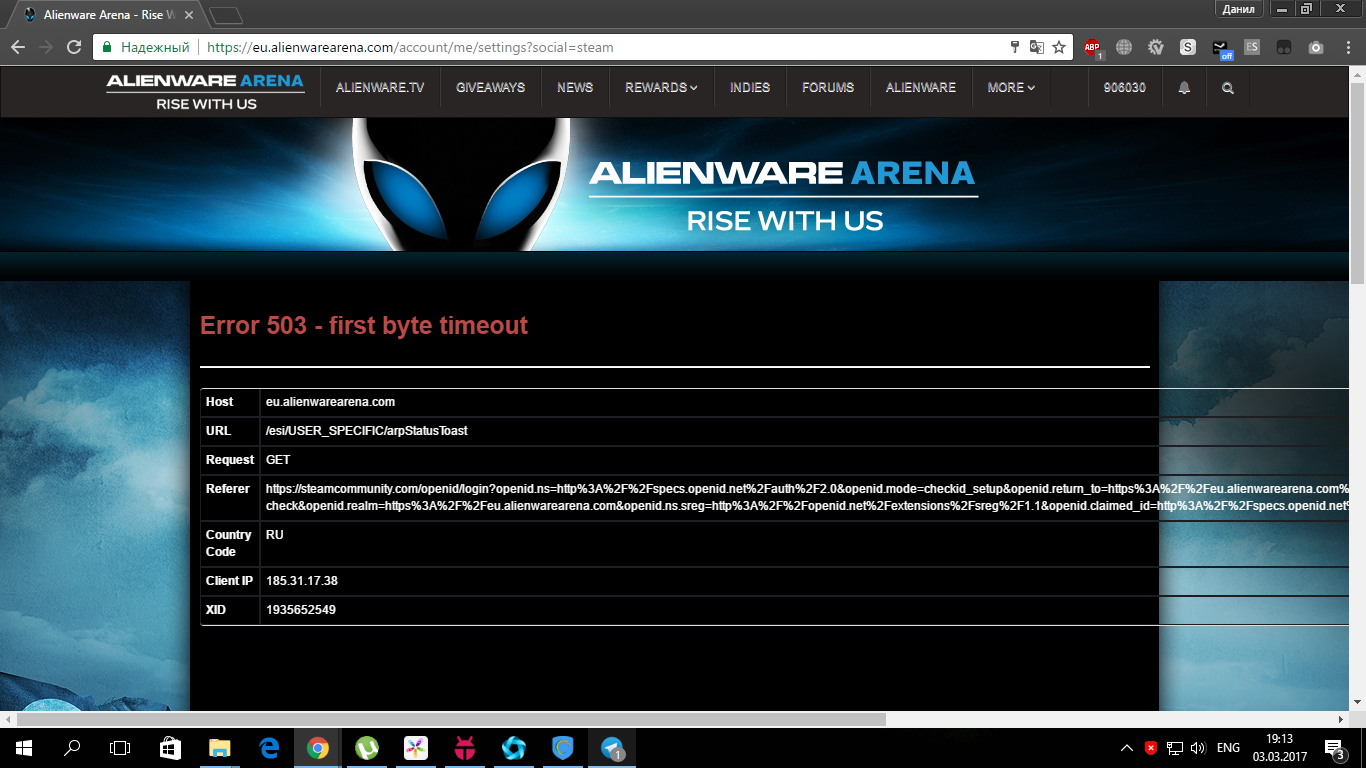Open File Explorer from taskbar

219,747
